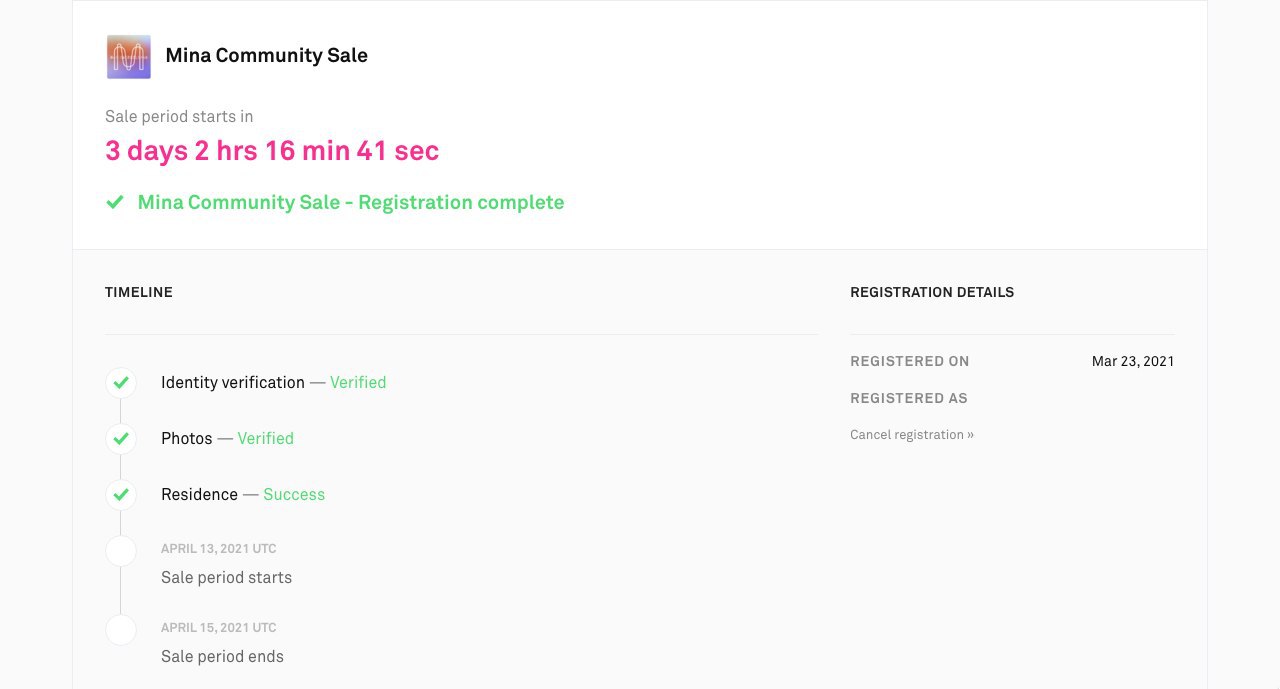The height and width of the screenshot is (689, 1280).
Task: Click the Sale period ends label
Action: click(x=222, y=657)
